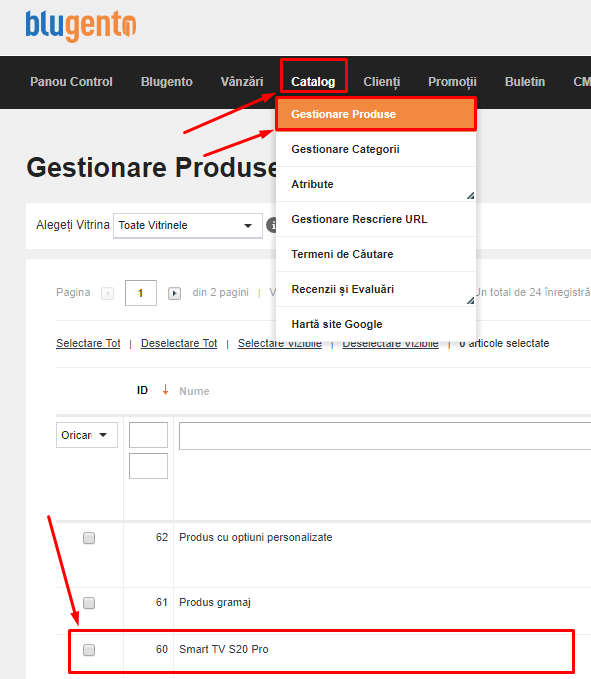Go to previous page arrow in pagination
Screen dimensions: 591x679
tap(107, 294)
